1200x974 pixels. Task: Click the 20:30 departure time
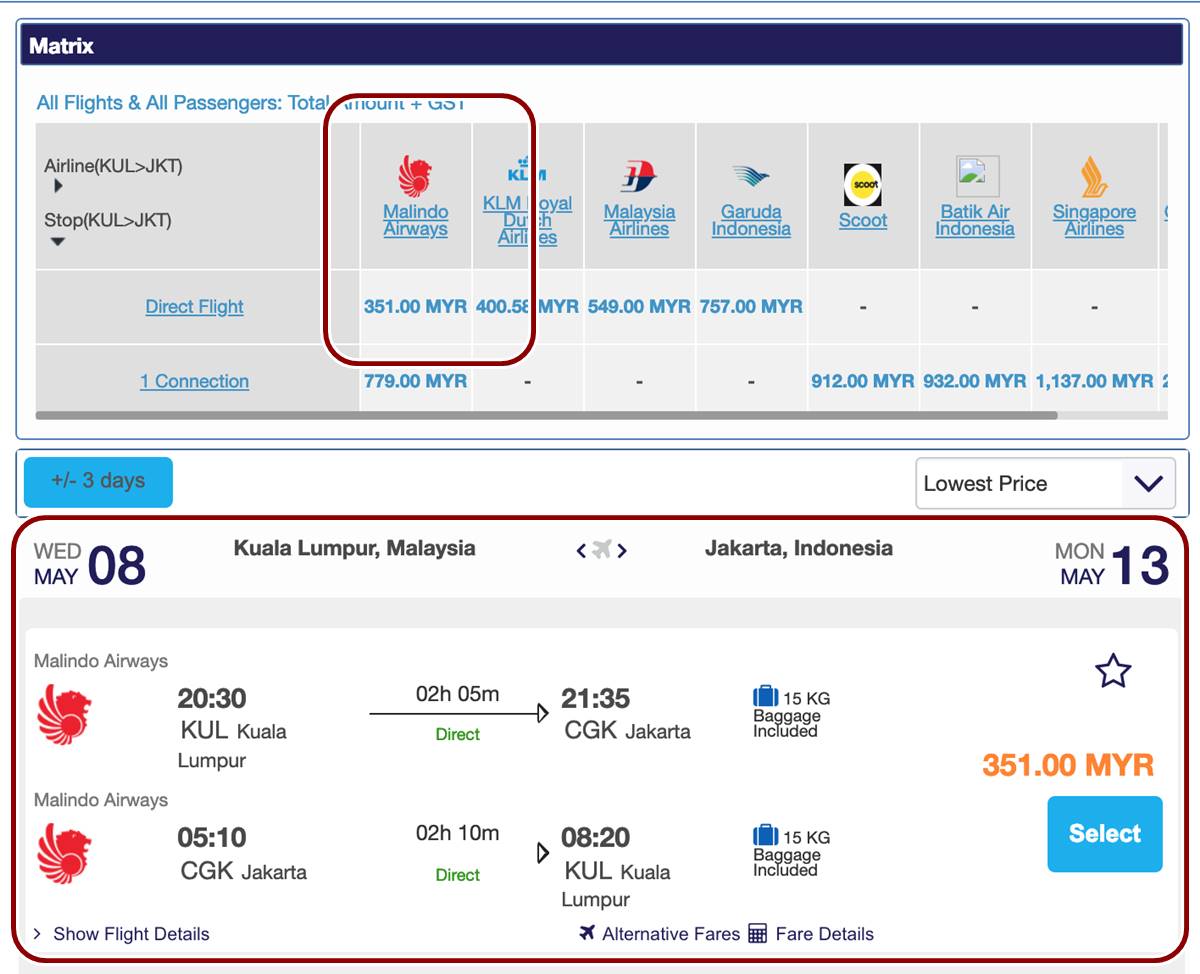212,698
